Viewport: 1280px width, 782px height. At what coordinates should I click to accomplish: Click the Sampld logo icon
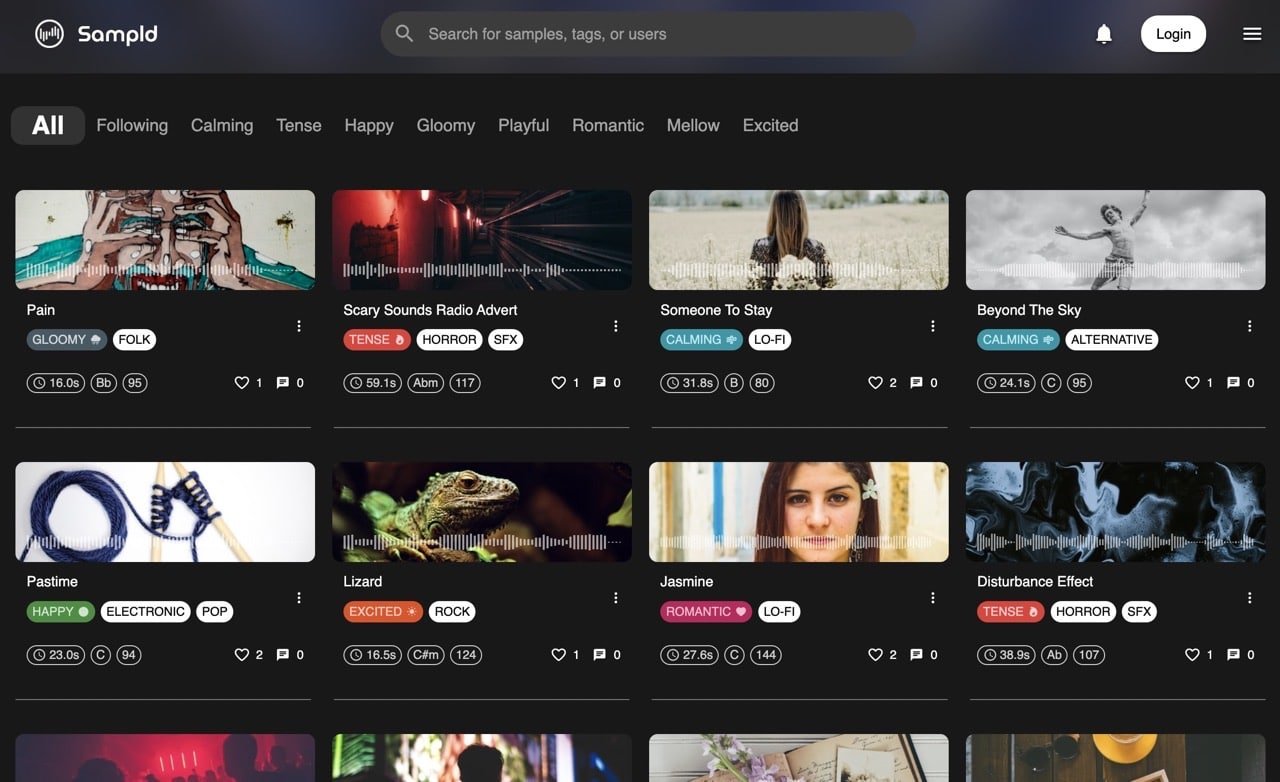[49, 34]
